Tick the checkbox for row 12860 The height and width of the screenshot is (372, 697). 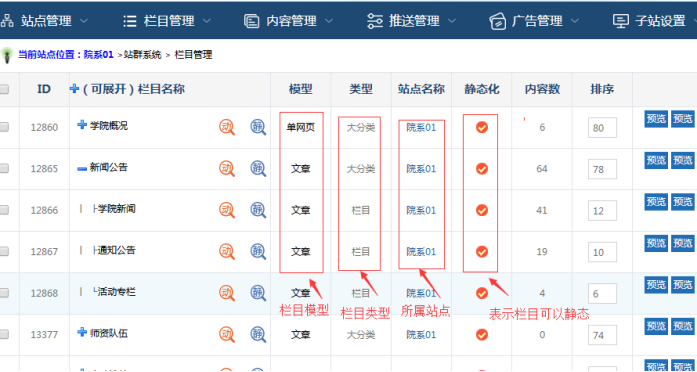click(4, 127)
